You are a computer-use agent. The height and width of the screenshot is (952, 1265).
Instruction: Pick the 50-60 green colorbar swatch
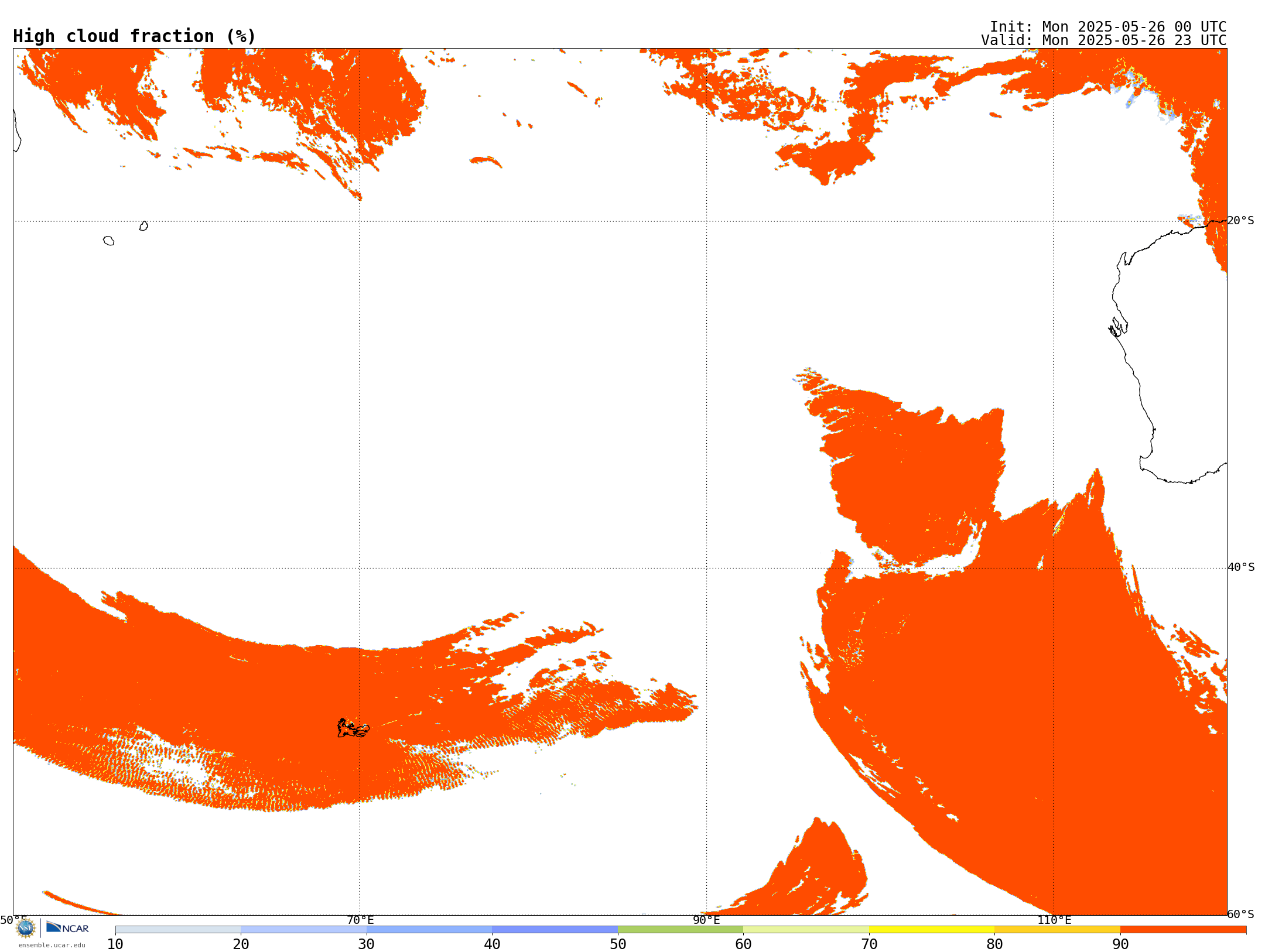coord(681,930)
